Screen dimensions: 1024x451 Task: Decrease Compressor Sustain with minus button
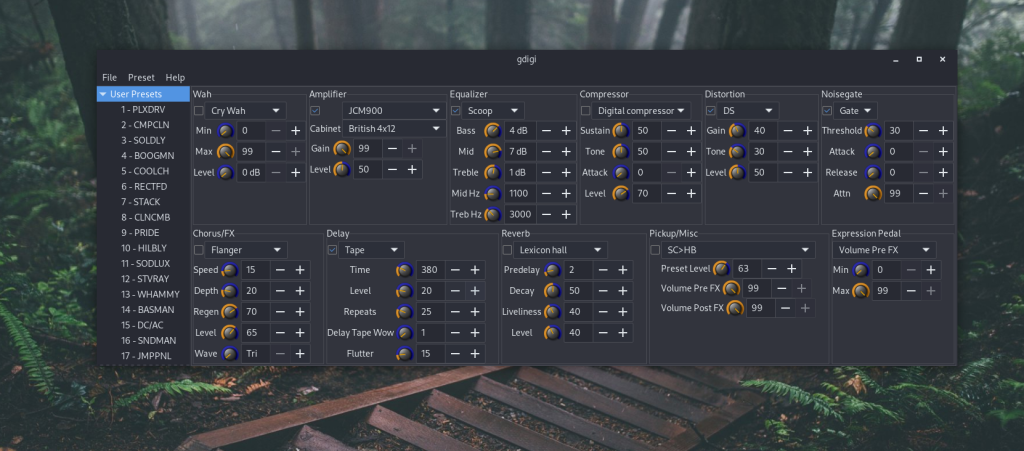pos(668,131)
